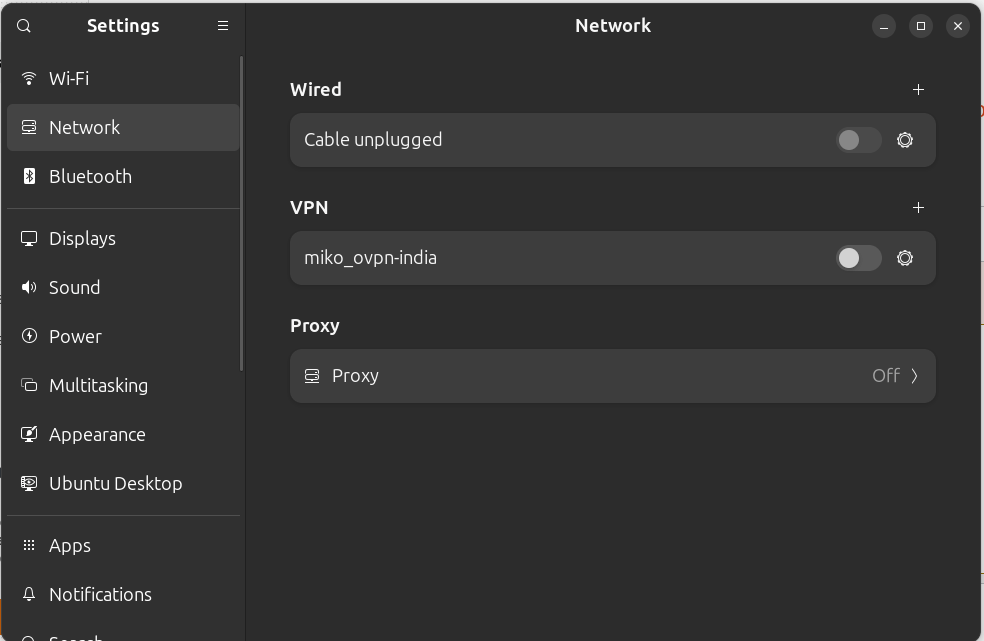Open Multitasking settings
Screen dimensions: 984x641
(98, 386)
